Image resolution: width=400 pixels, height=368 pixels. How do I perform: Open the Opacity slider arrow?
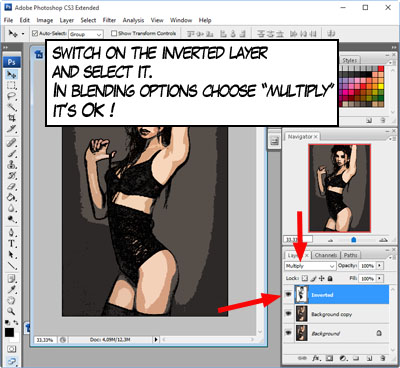pyautogui.click(x=380, y=266)
